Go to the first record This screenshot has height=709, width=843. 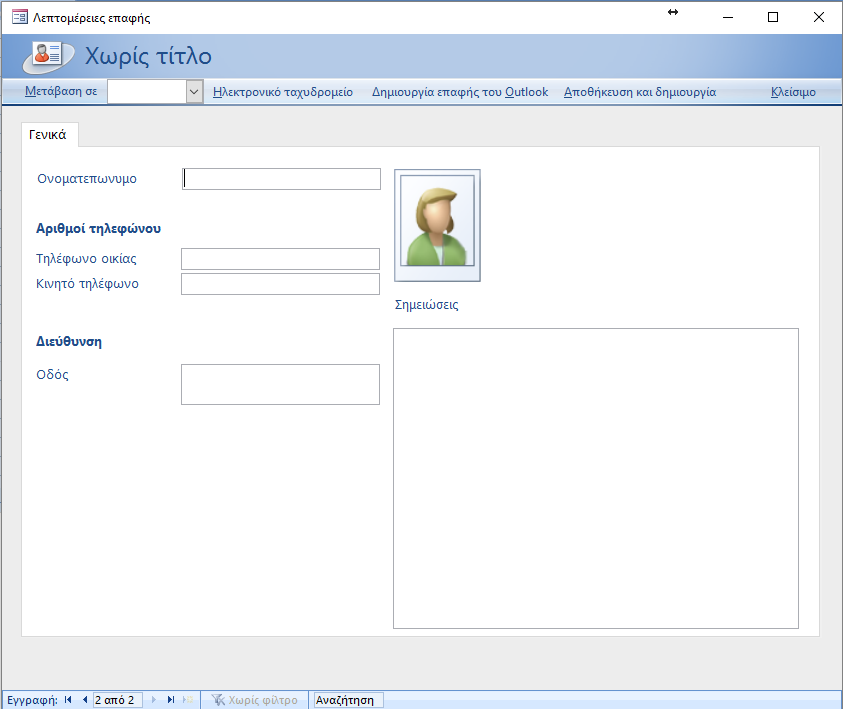[68, 699]
